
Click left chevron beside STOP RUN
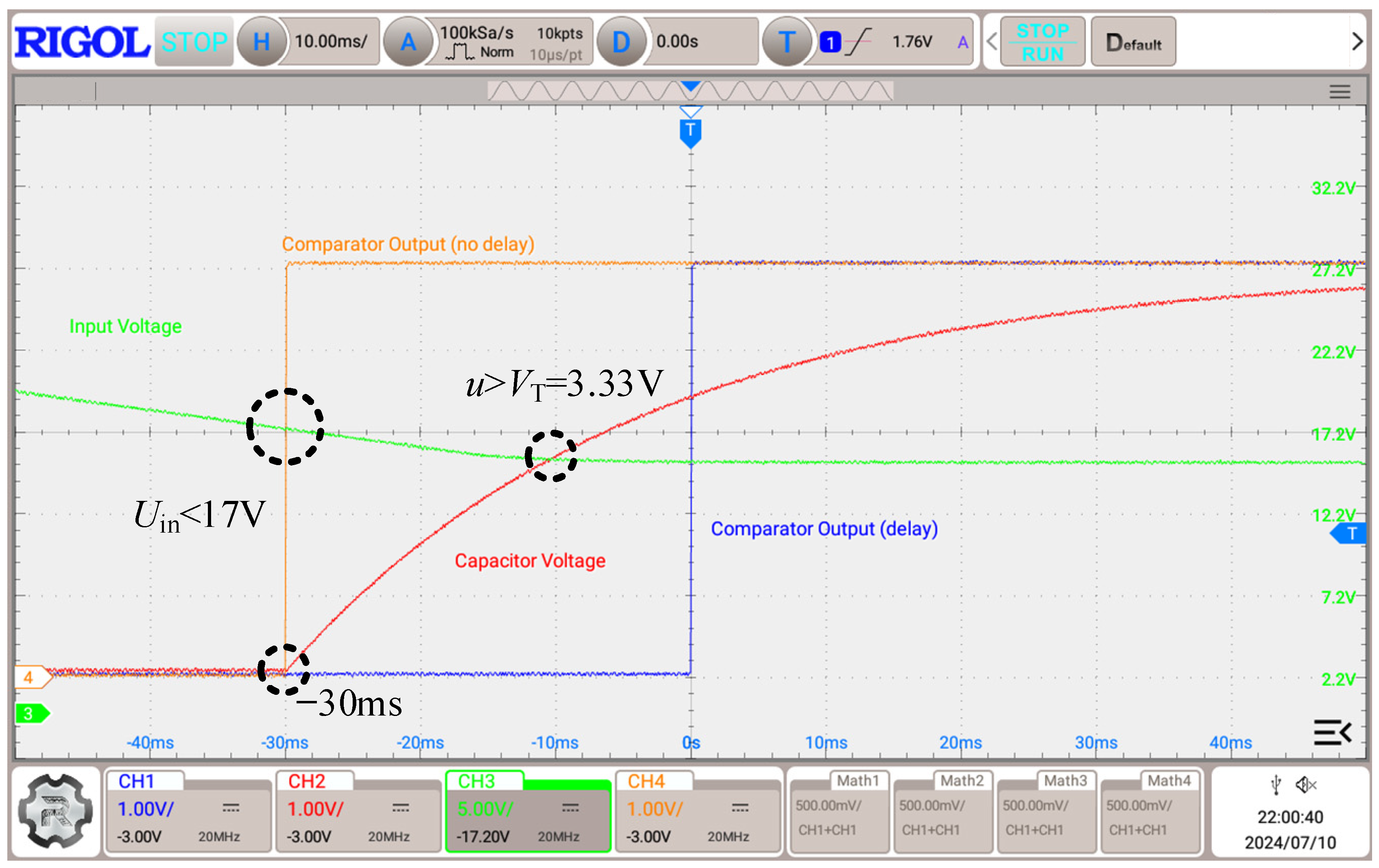pyautogui.click(x=992, y=42)
